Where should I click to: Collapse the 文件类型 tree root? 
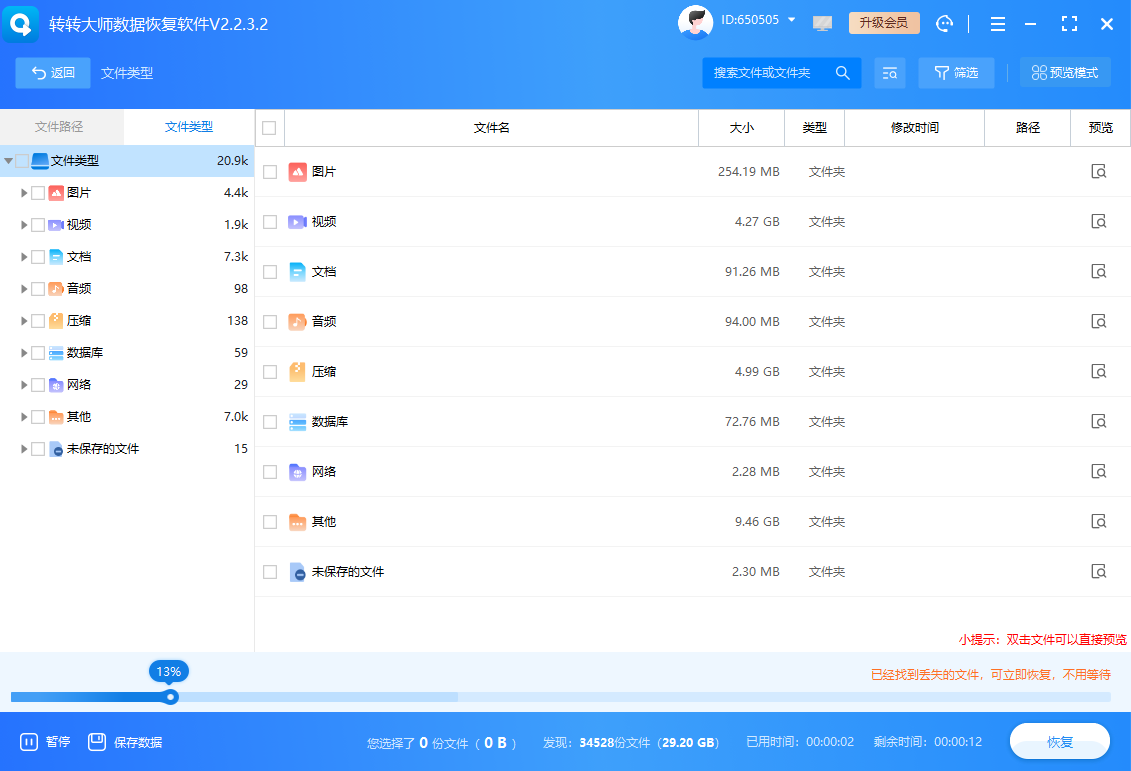pos(10,160)
